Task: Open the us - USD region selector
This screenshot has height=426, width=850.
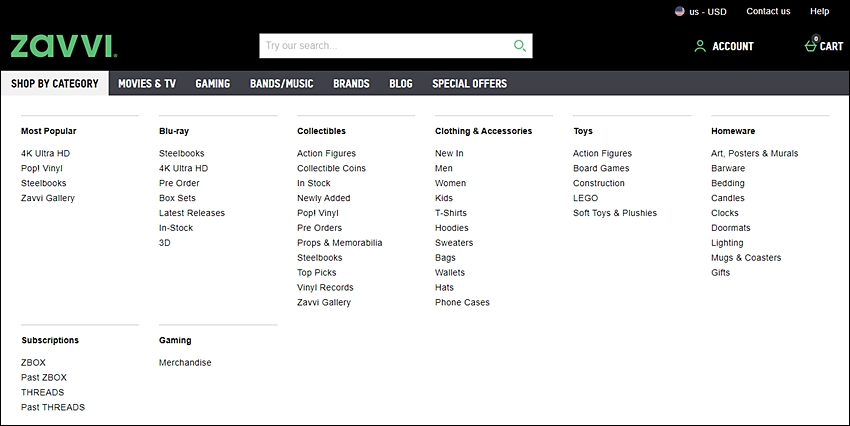Action: coord(700,11)
